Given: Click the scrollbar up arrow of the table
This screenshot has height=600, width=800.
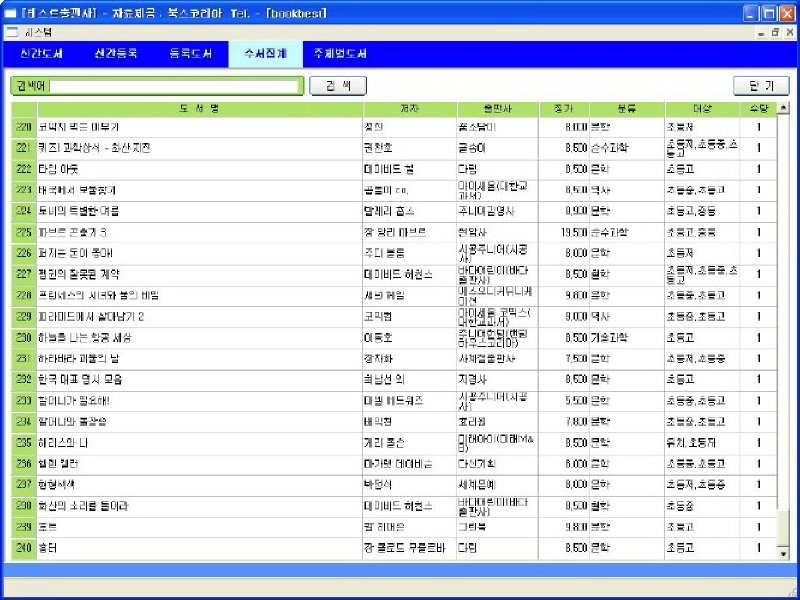Looking at the screenshot, I should point(783,108).
